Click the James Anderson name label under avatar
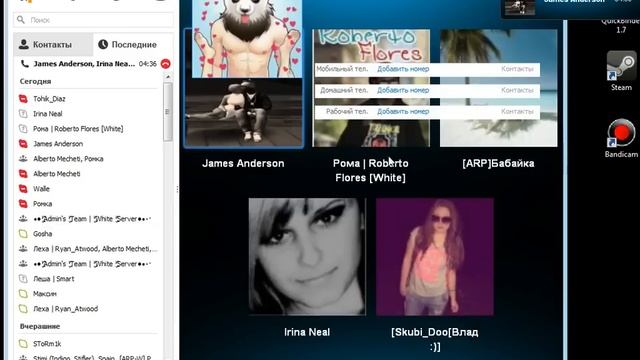 click(x=243, y=163)
